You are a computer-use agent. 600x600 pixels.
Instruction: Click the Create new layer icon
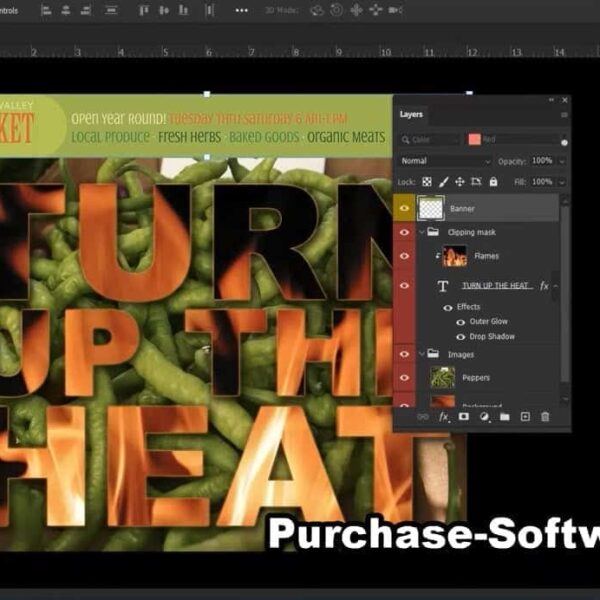point(525,416)
